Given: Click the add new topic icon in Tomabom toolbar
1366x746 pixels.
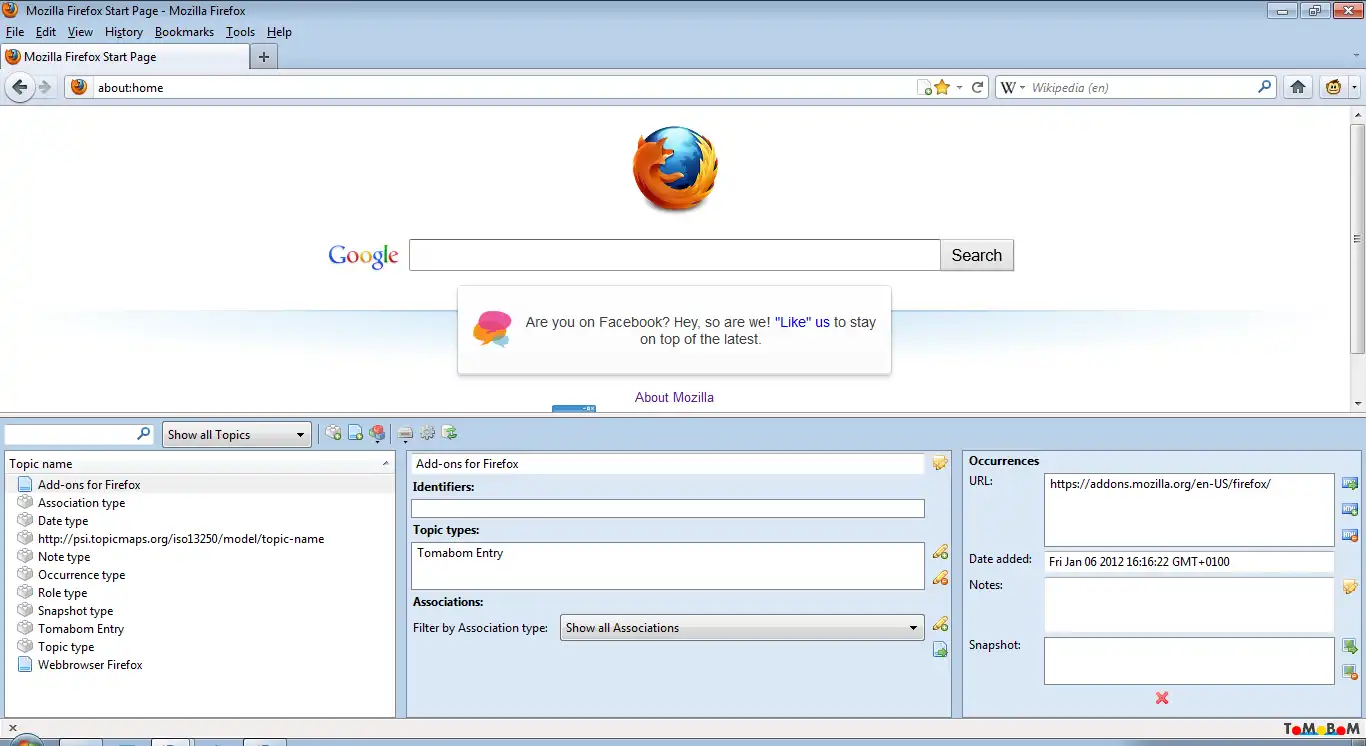Looking at the screenshot, I should pyautogui.click(x=333, y=433).
